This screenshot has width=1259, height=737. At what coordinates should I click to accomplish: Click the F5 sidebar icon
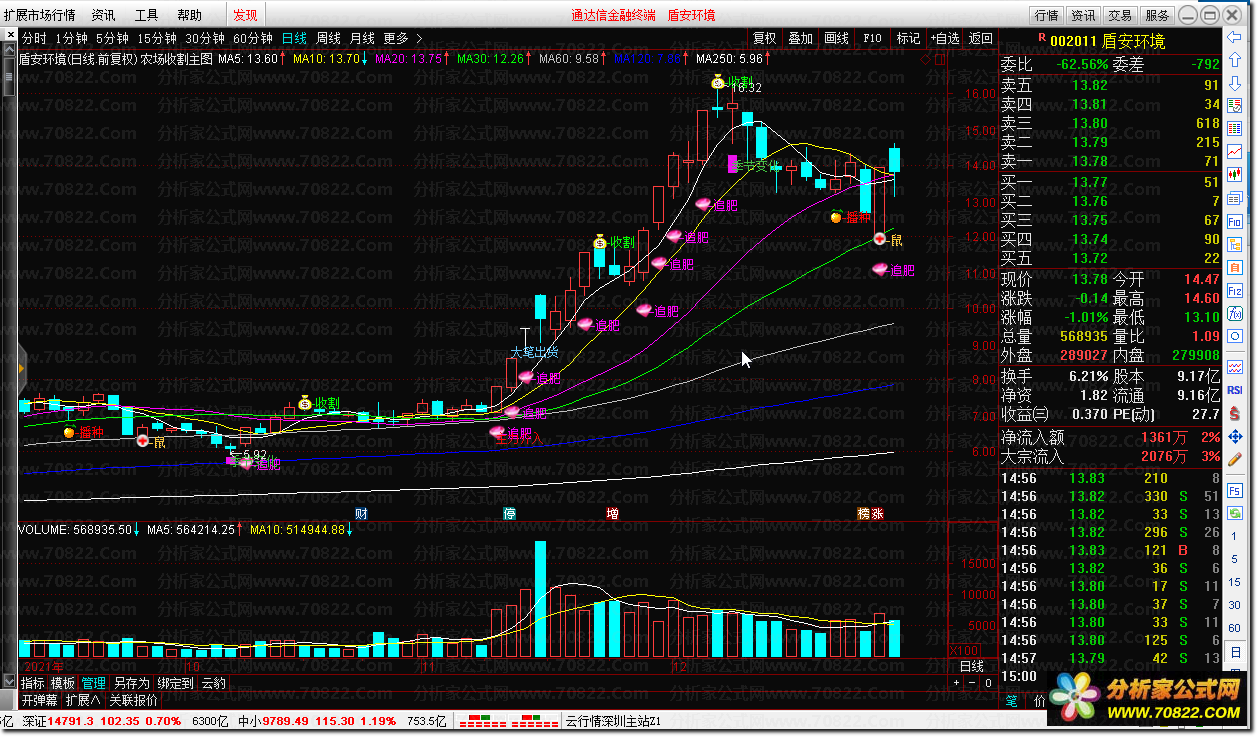coord(1234,490)
